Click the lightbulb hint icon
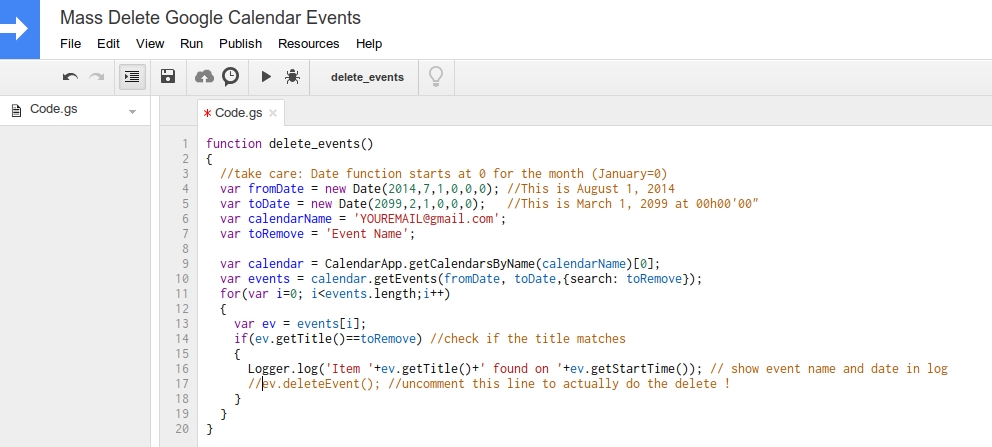Screen dimensions: 992x447 coord(436,77)
